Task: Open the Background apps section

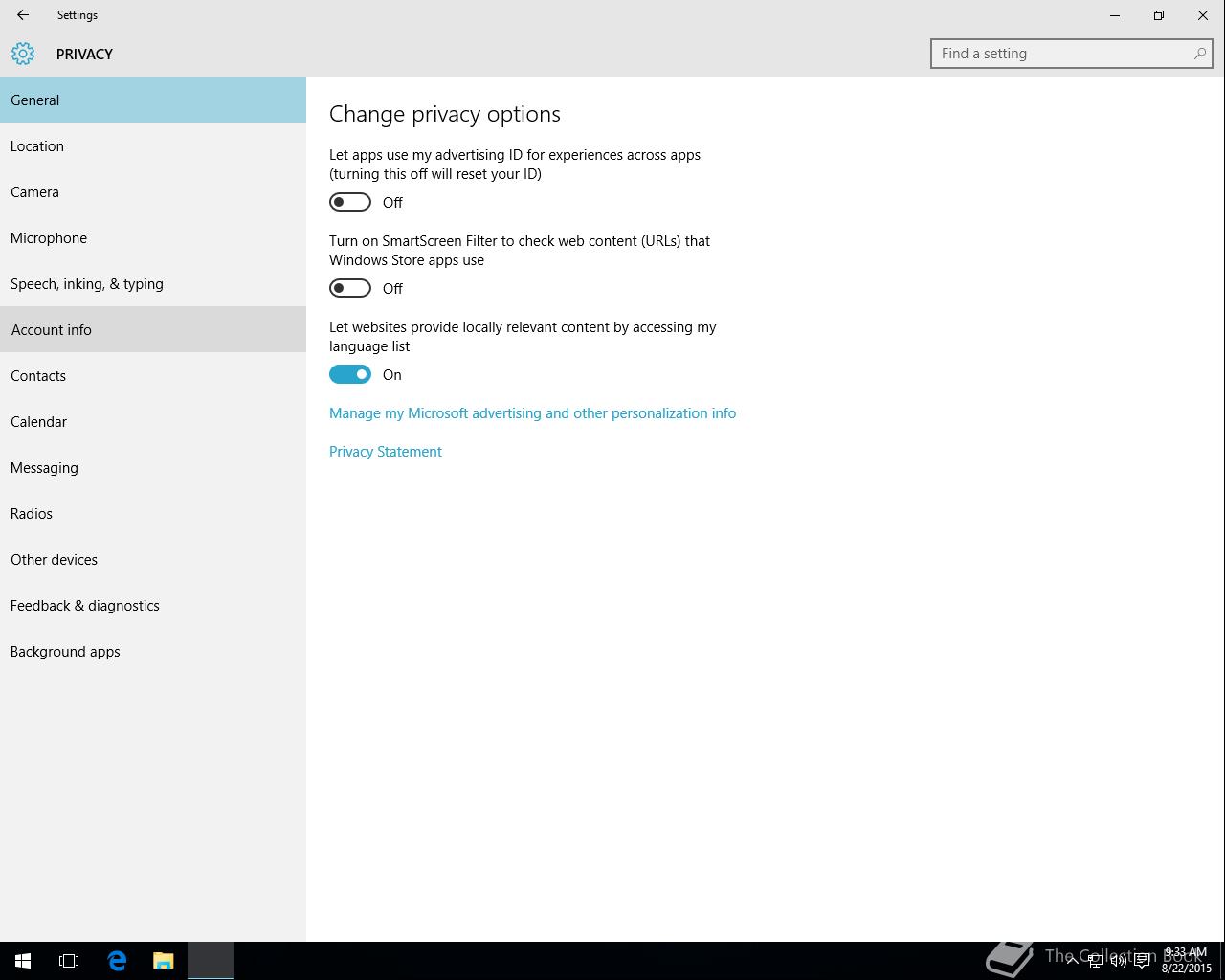Action: click(153, 651)
